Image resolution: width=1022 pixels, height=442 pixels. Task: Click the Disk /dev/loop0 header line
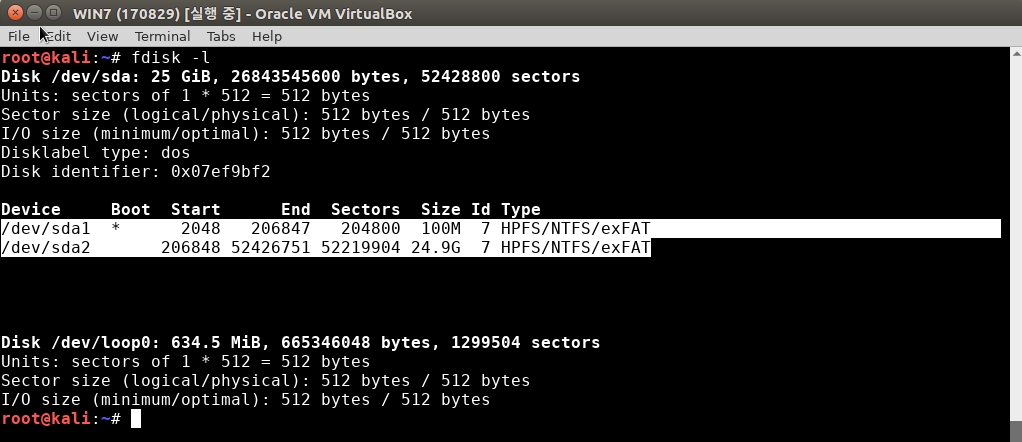point(300,343)
